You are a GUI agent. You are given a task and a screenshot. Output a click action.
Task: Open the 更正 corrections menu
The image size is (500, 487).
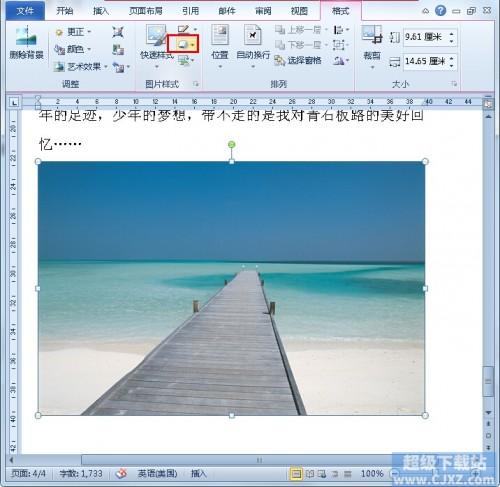(x=73, y=32)
